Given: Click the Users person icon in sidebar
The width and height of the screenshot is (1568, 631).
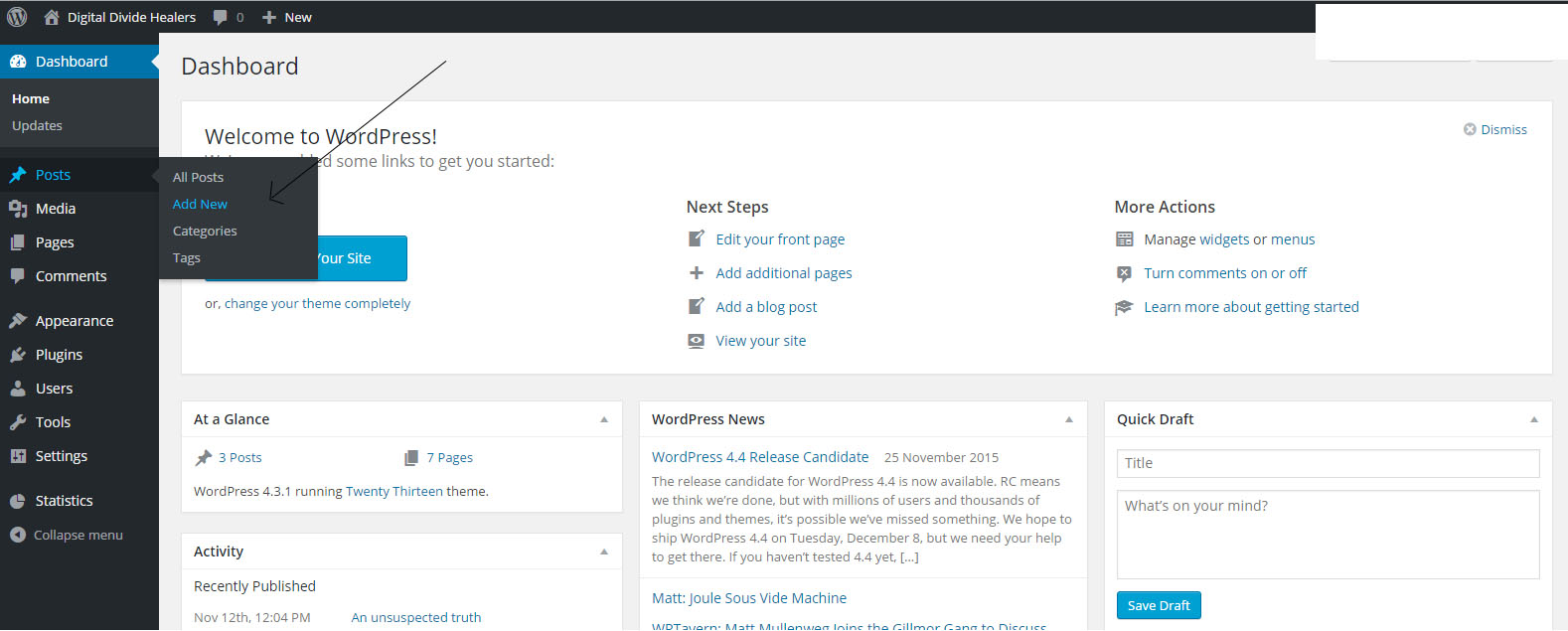Looking at the screenshot, I should (x=18, y=389).
